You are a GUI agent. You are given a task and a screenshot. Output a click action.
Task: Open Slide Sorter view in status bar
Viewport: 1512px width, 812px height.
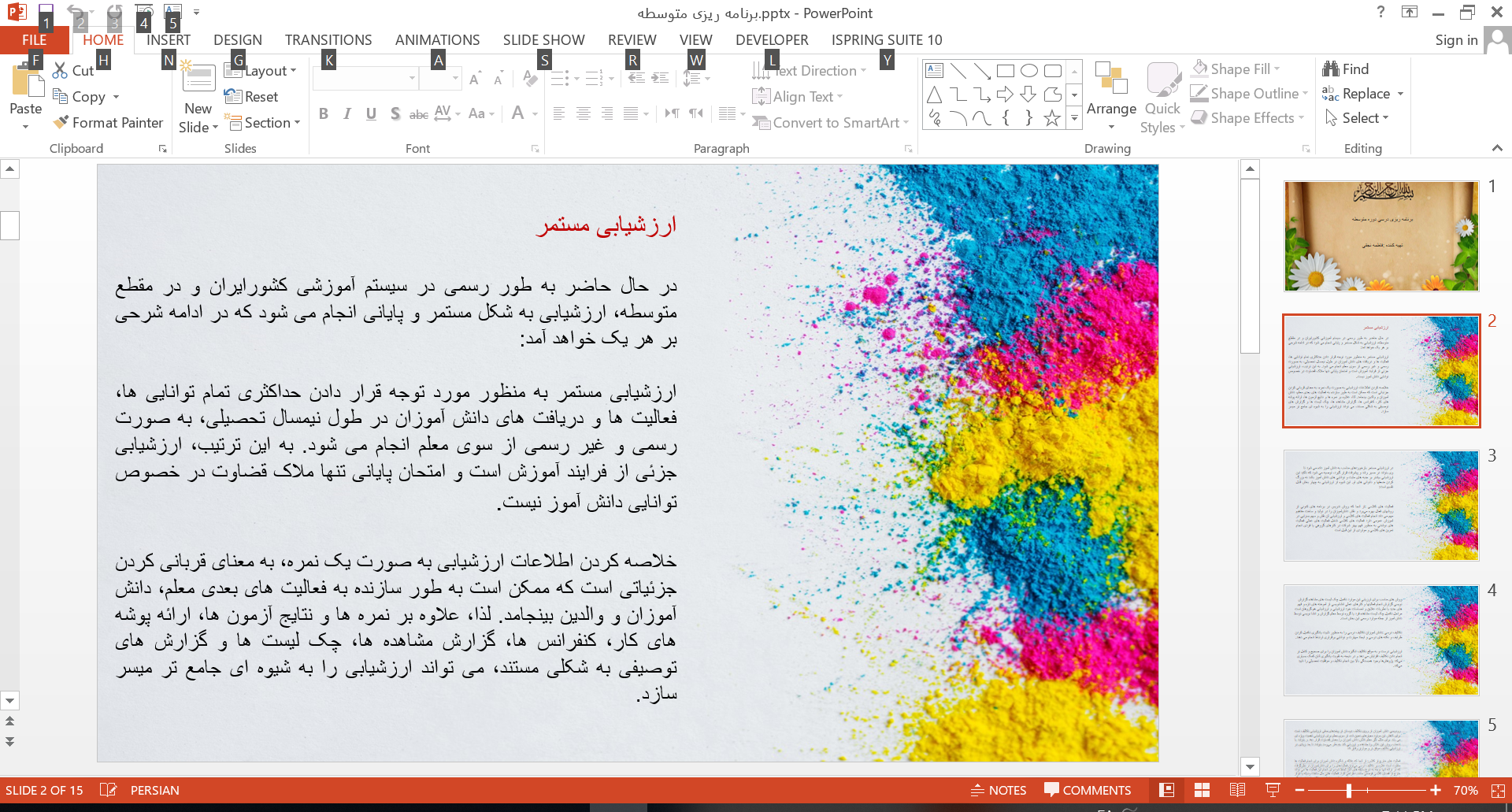(x=1202, y=790)
